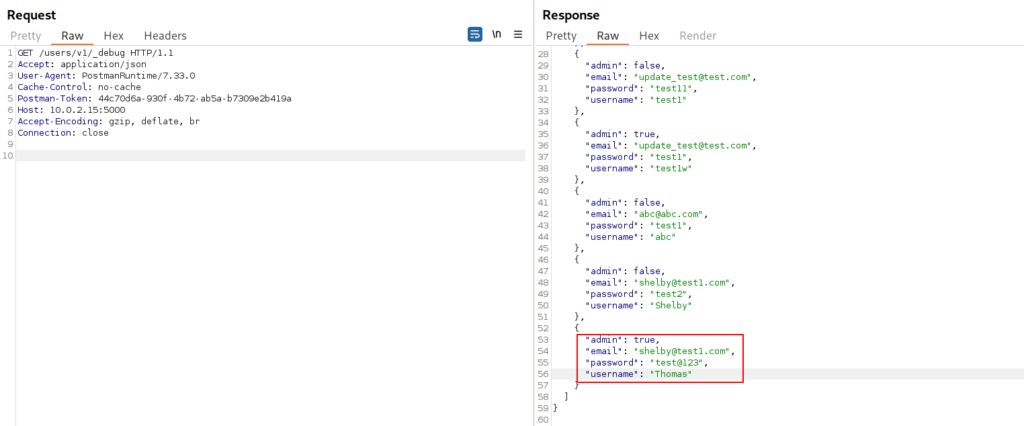This screenshot has height=426, width=1024.
Task: Click the email value on line 30
Action: point(695,77)
